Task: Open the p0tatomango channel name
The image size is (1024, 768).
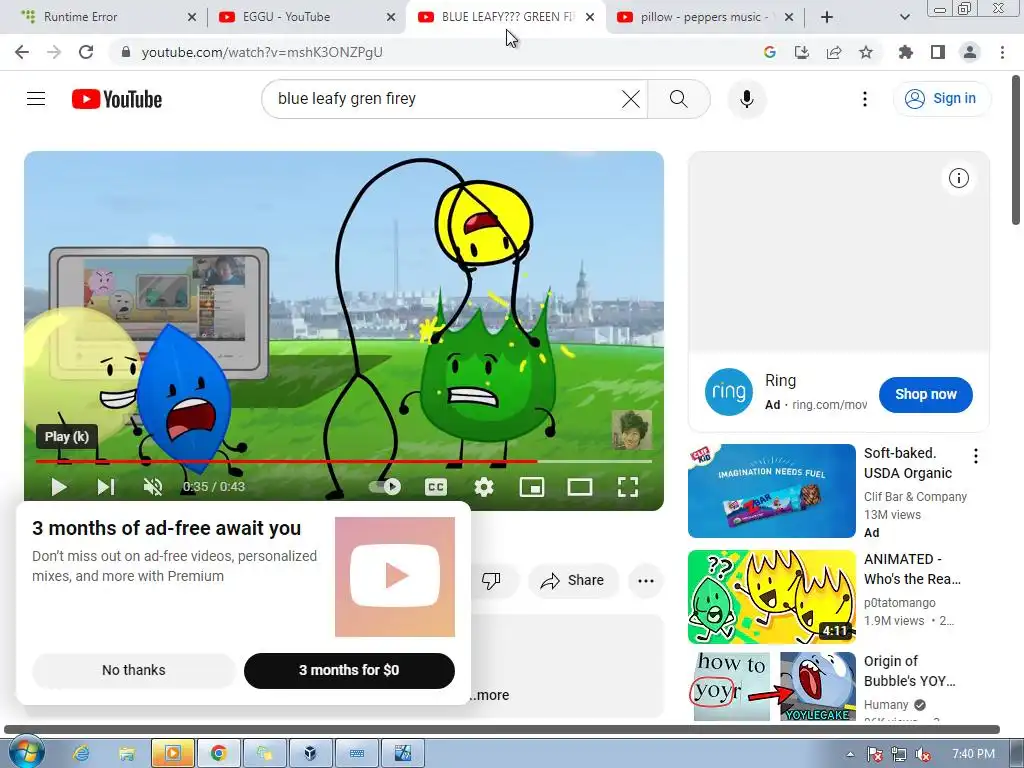Action: click(x=899, y=602)
